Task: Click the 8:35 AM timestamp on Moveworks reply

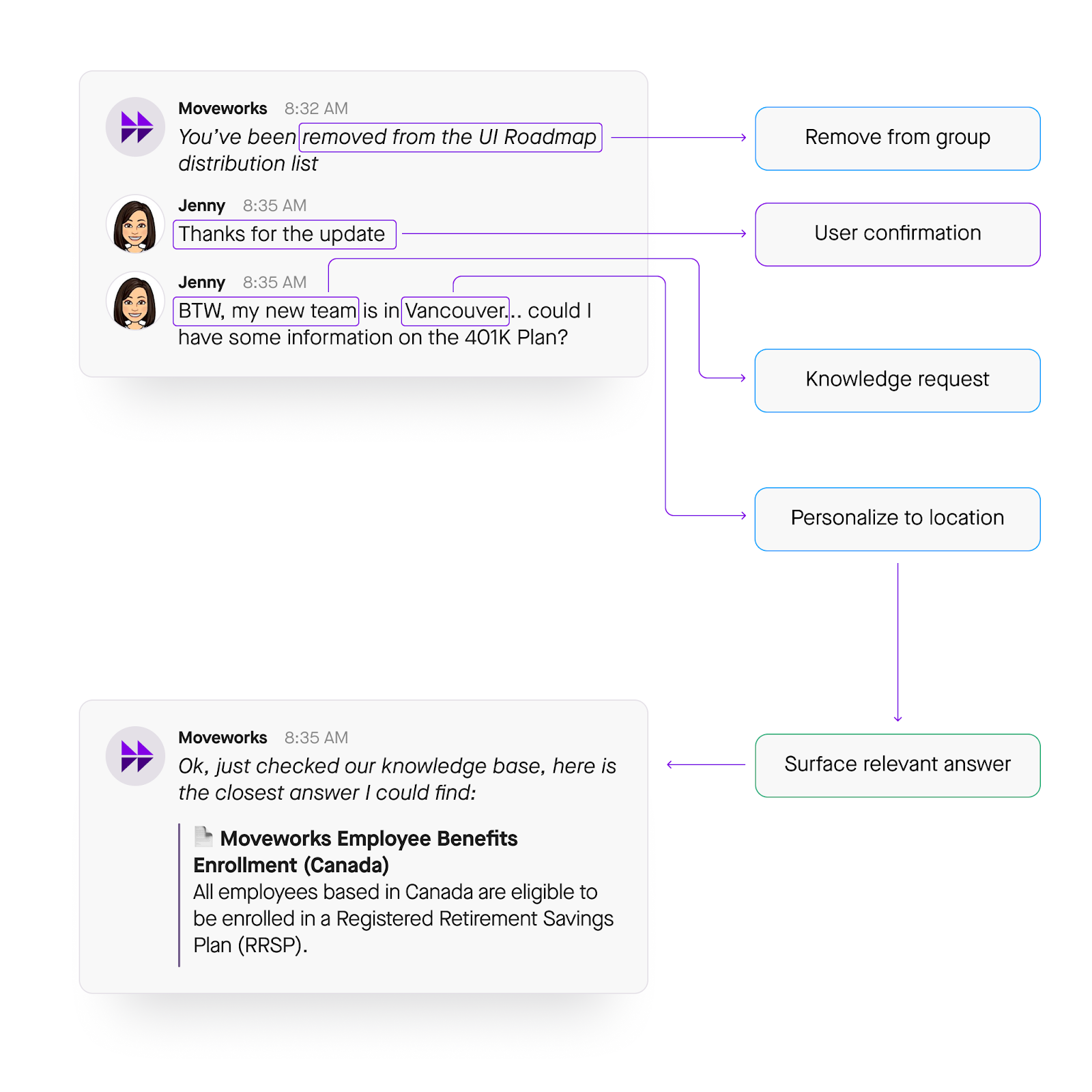Action: (316, 738)
